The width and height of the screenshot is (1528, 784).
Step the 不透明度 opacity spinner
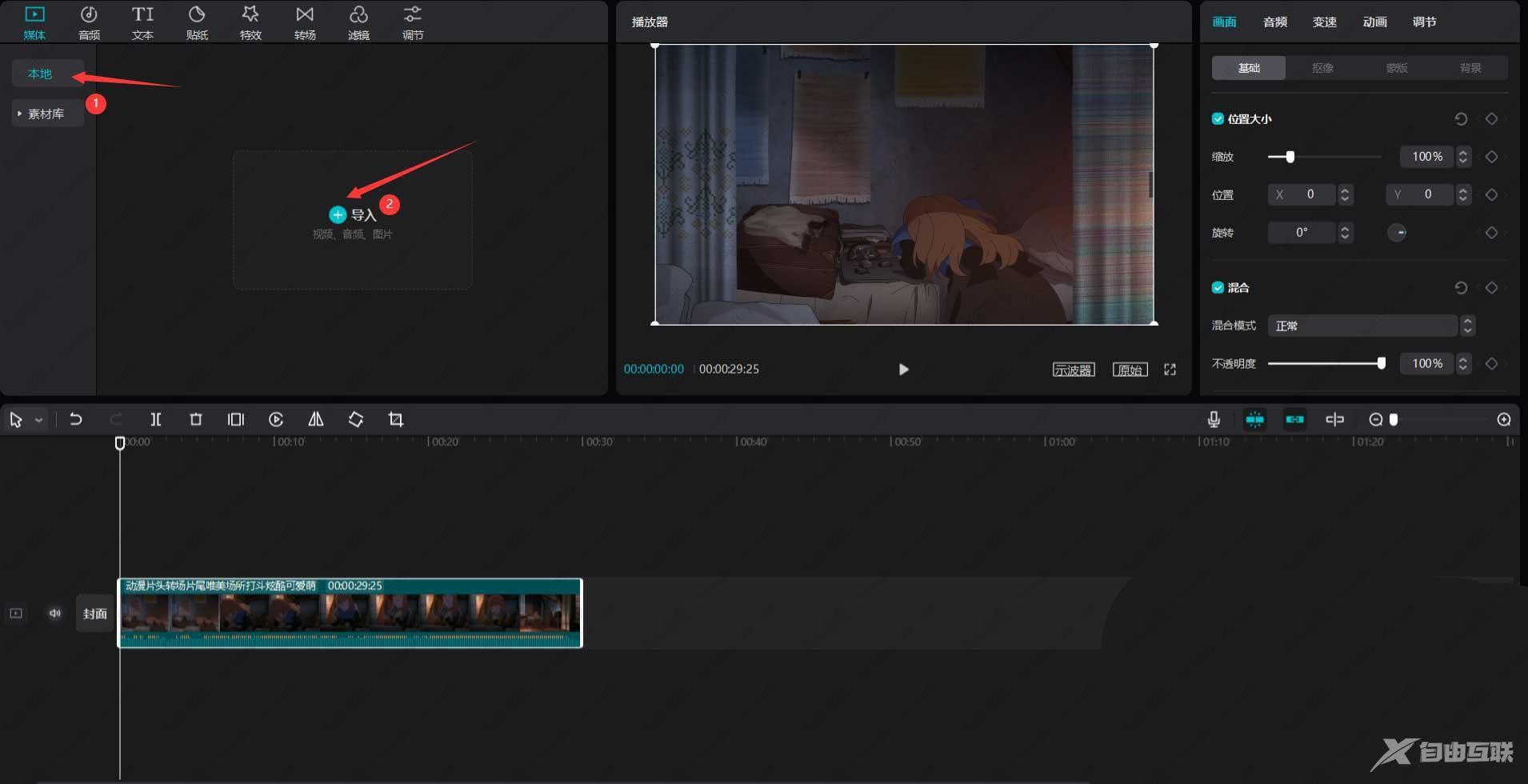tap(1463, 363)
